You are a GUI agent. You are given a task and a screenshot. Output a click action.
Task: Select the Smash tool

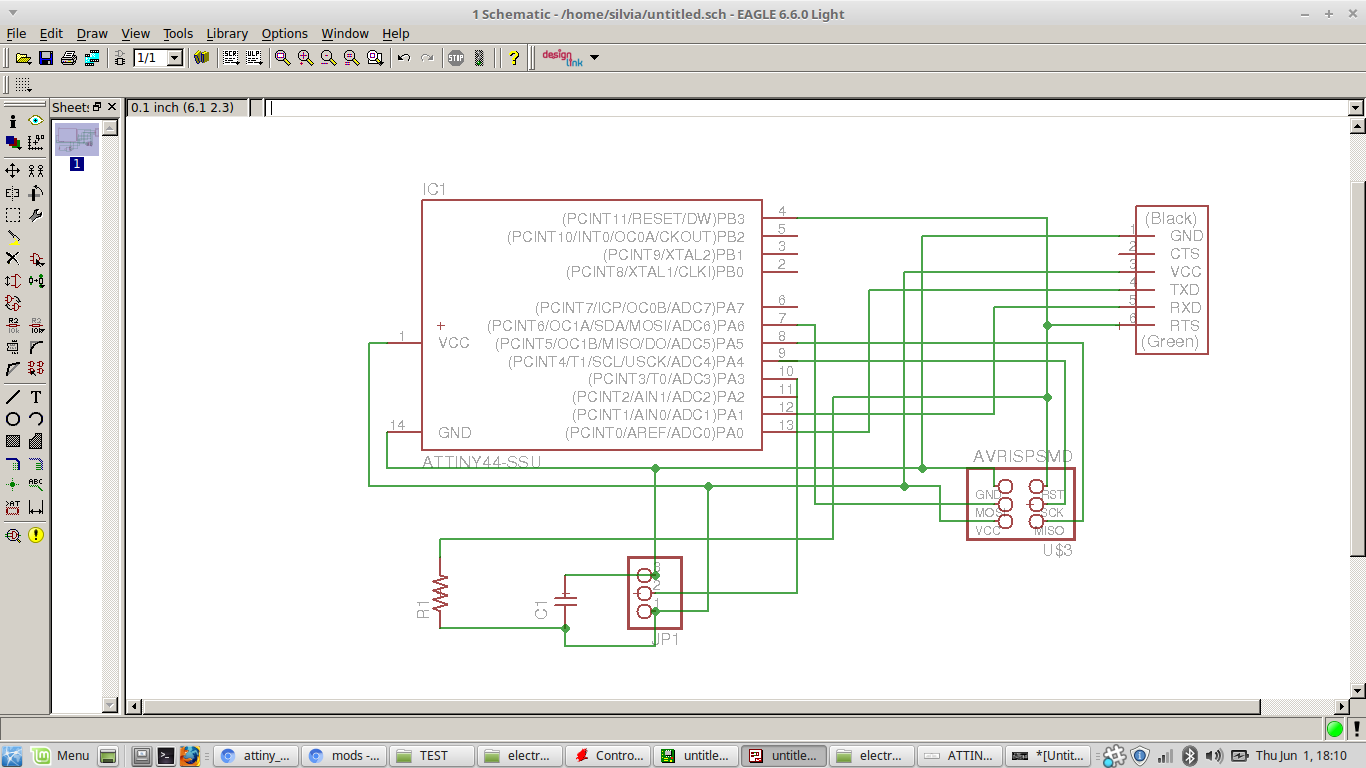(13, 347)
